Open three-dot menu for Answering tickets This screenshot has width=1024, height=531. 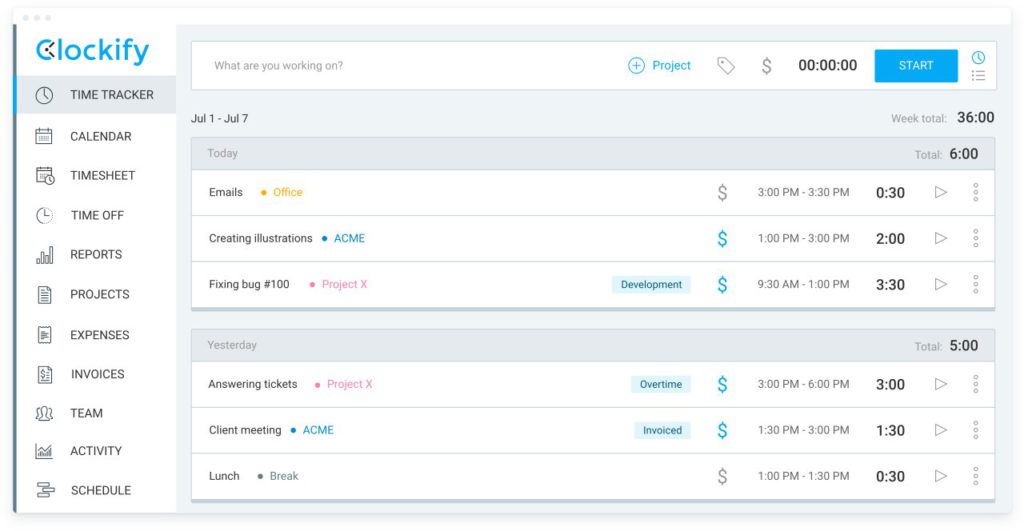(975, 384)
